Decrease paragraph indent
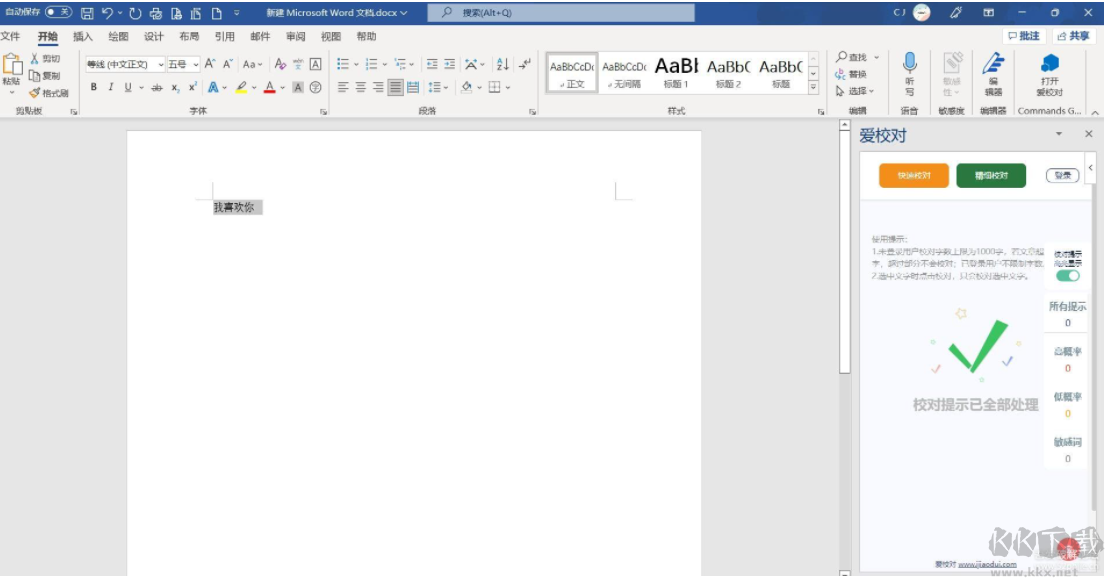This screenshot has height=579, width=1105. [432, 64]
